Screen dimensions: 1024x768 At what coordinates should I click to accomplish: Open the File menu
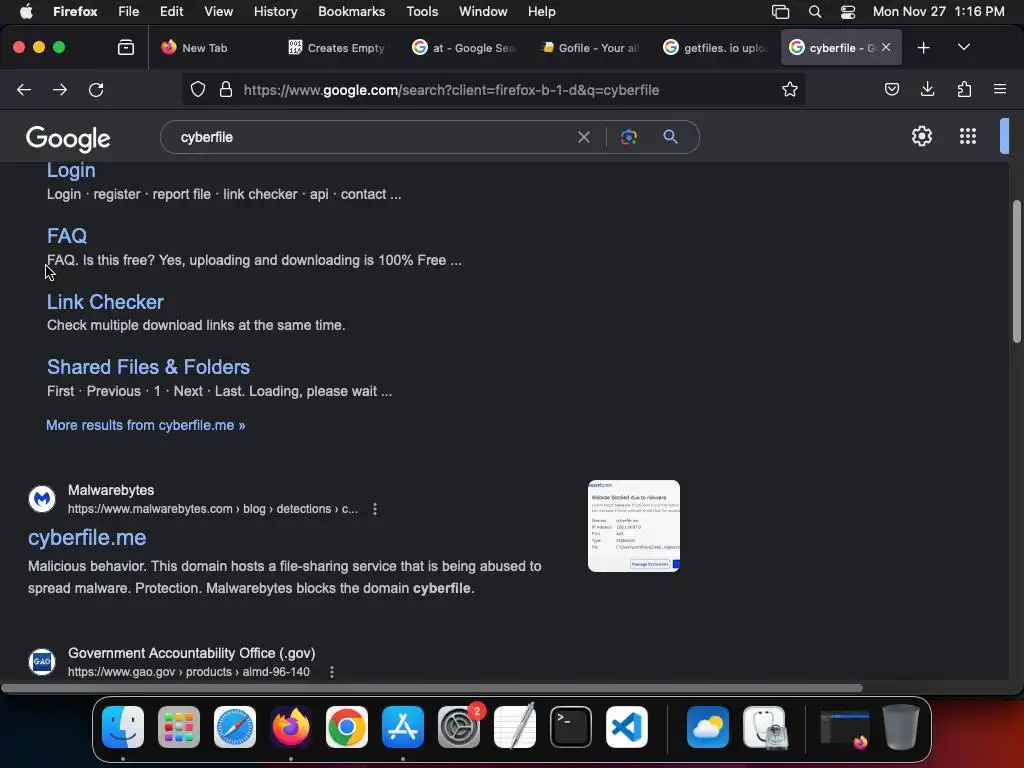click(x=129, y=12)
